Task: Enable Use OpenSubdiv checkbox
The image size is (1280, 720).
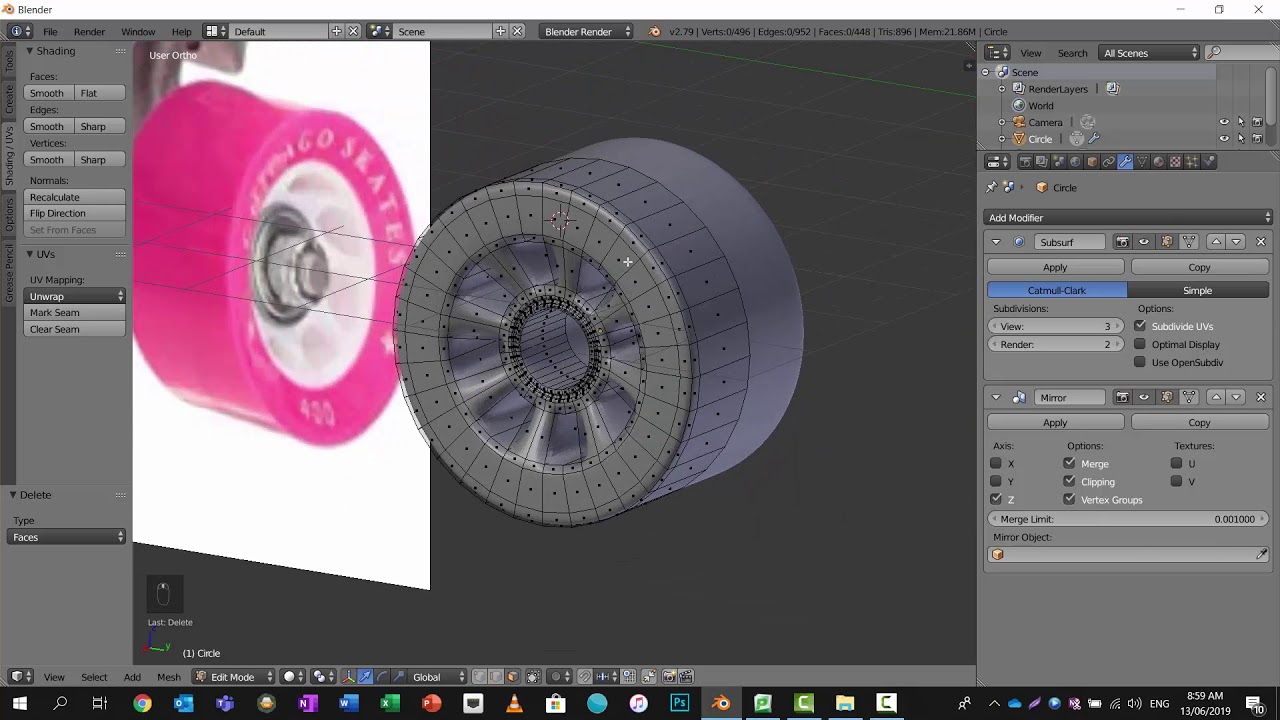Action: (x=1140, y=362)
